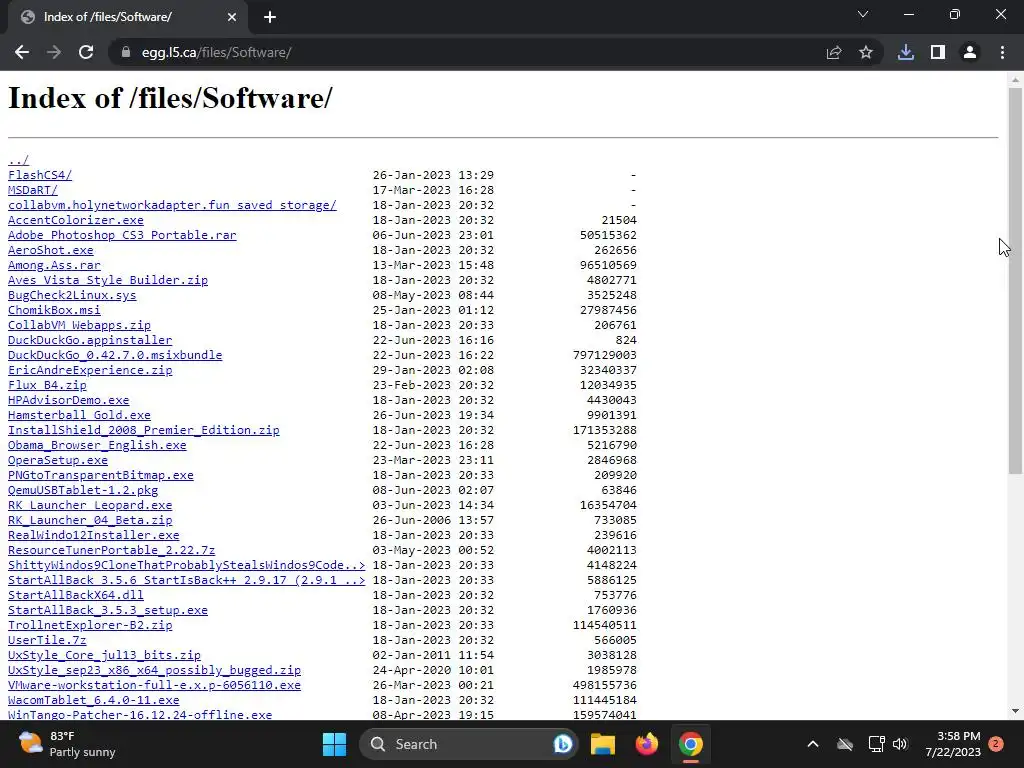Click the CollabVM_Webapps.zip link

(x=79, y=325)
